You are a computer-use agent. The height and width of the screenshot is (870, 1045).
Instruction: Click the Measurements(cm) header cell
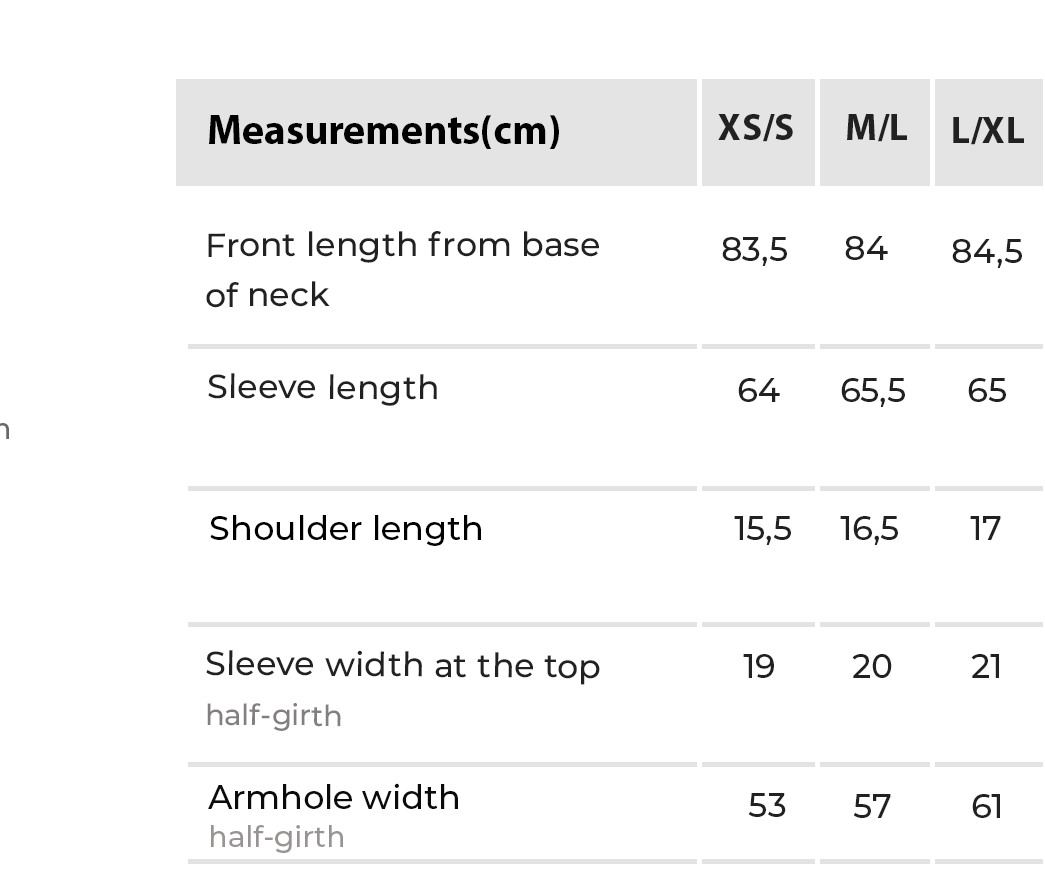pyautogui.click(x=383, y=131)
